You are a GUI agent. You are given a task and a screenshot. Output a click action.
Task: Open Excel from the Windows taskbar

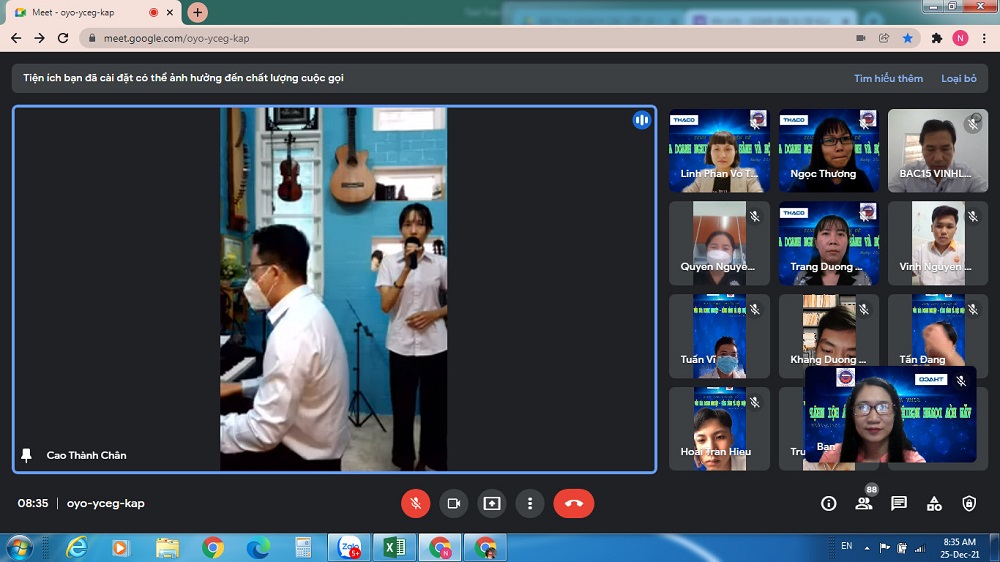[x=395, y=547]
